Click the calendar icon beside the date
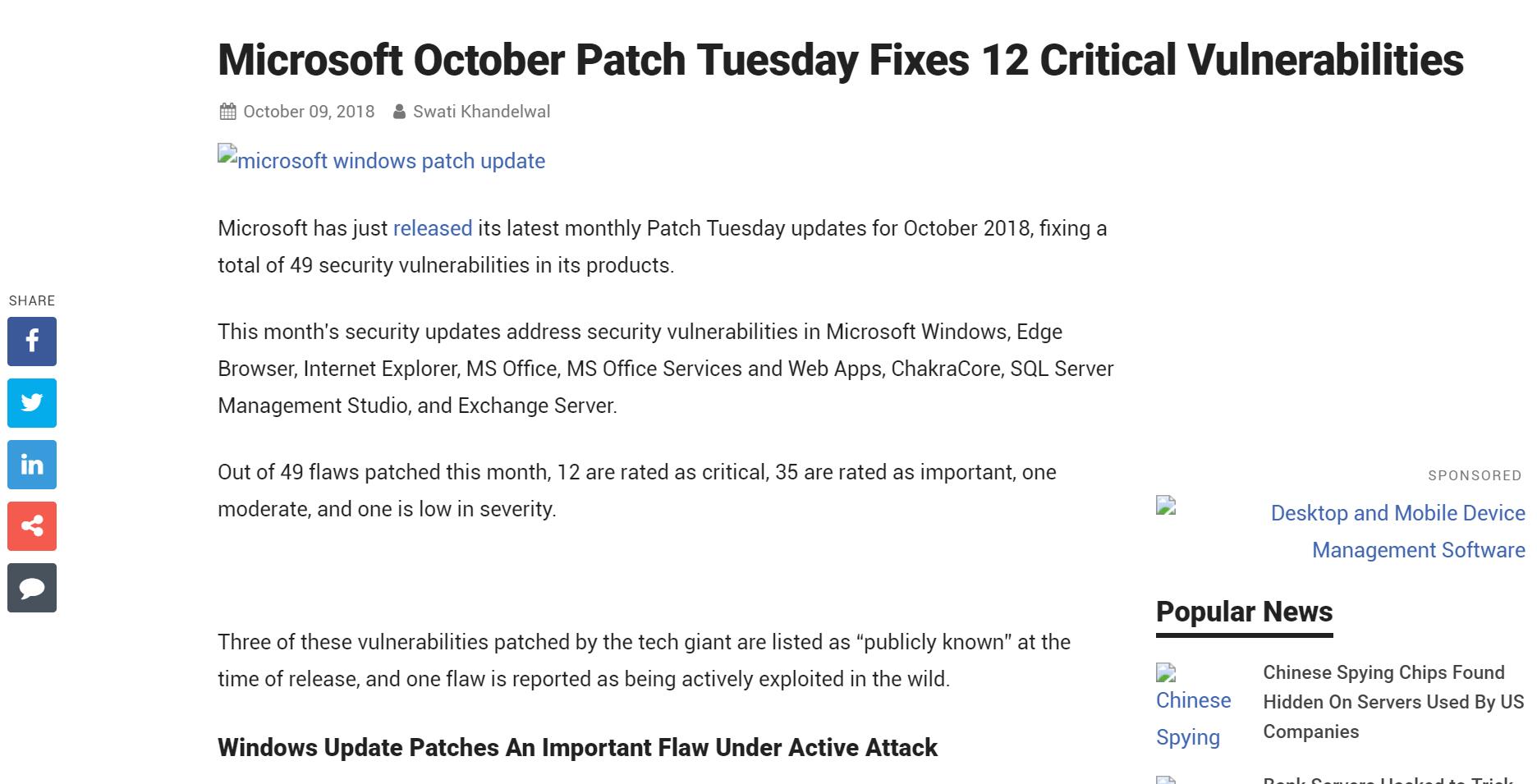 228,112
